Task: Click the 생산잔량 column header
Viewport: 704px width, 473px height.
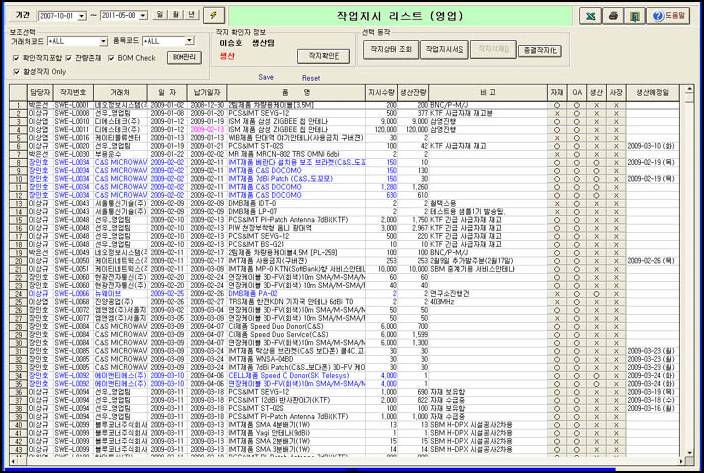Action: tap(414, 92)
